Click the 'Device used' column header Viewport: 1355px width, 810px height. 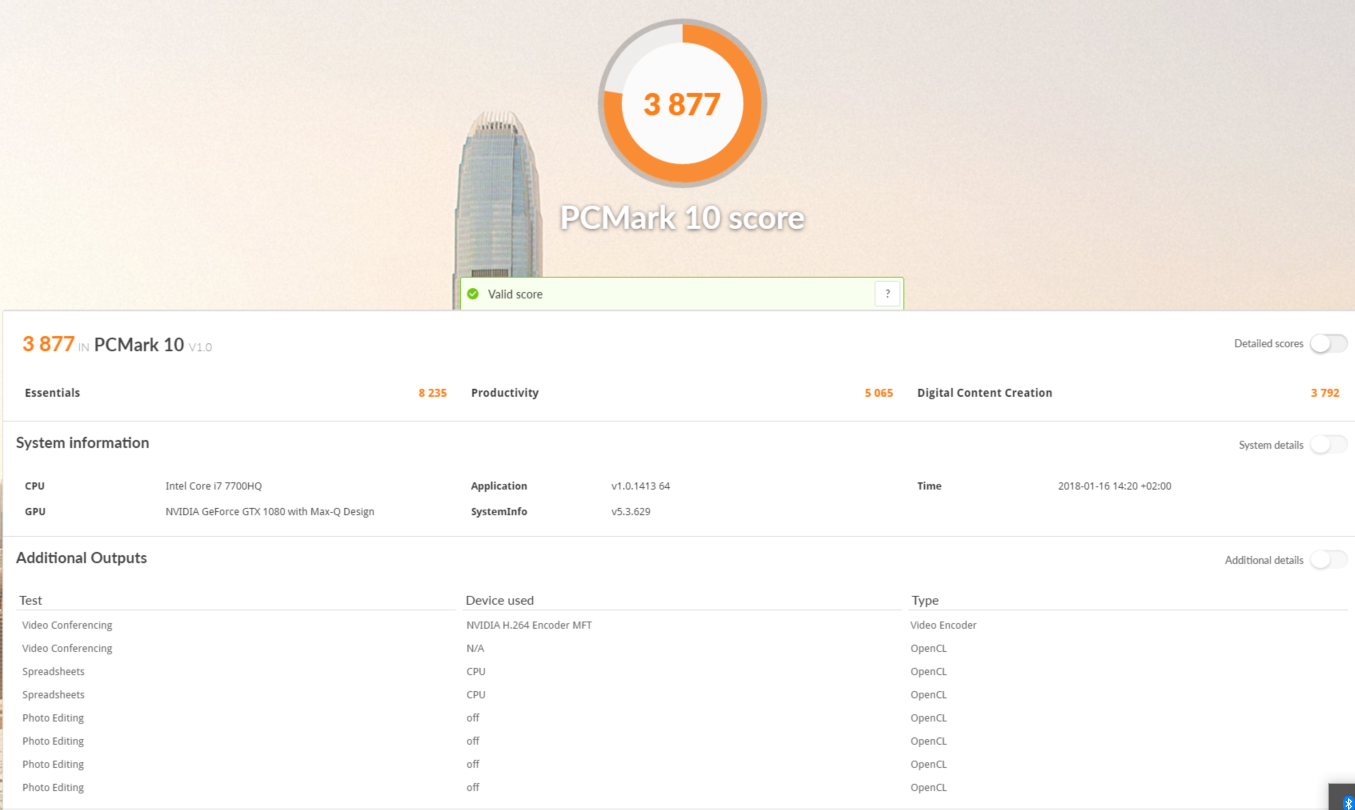click(x=500, y=601)
